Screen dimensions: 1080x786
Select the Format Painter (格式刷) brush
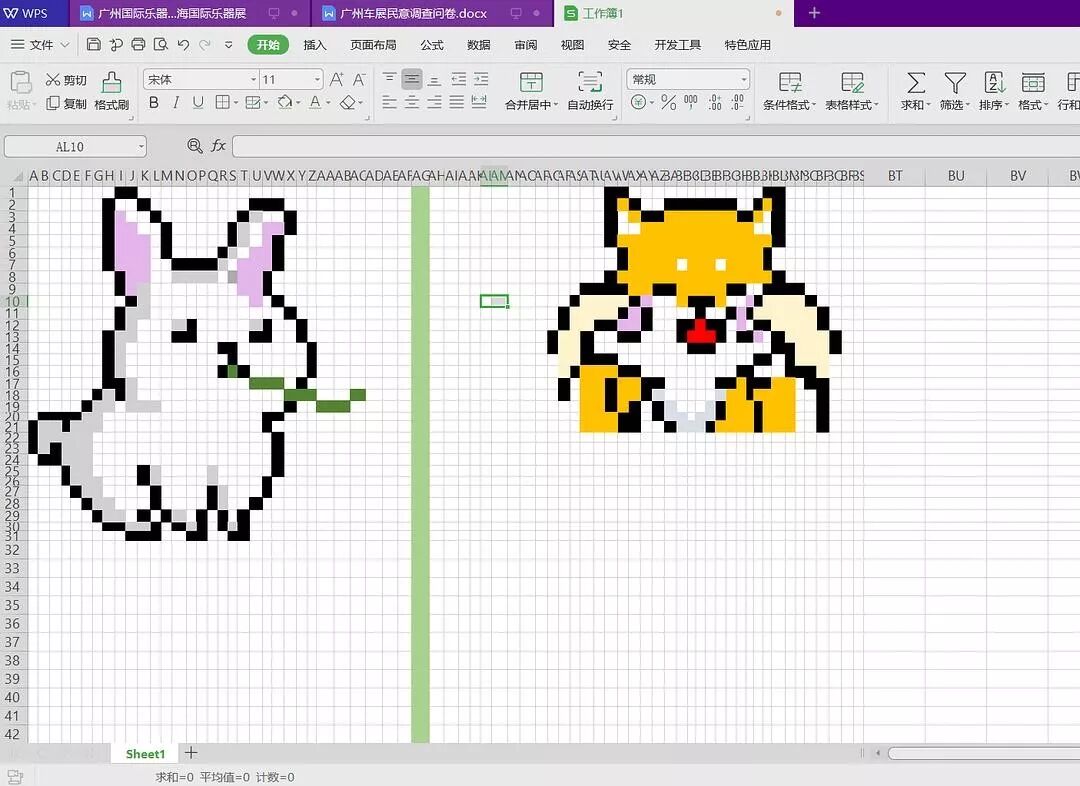click(112, 91)
